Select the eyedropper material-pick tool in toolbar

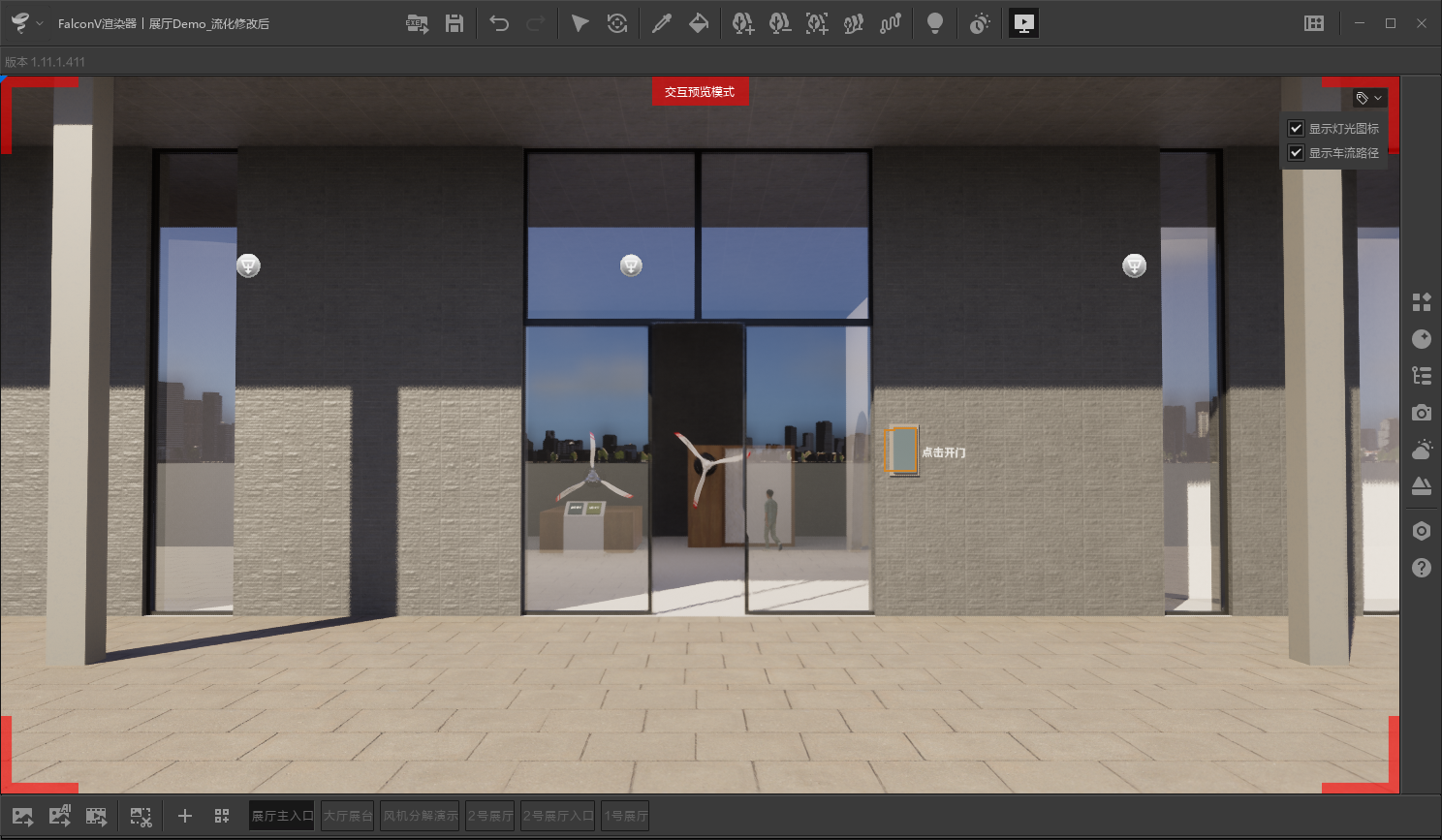663,22
